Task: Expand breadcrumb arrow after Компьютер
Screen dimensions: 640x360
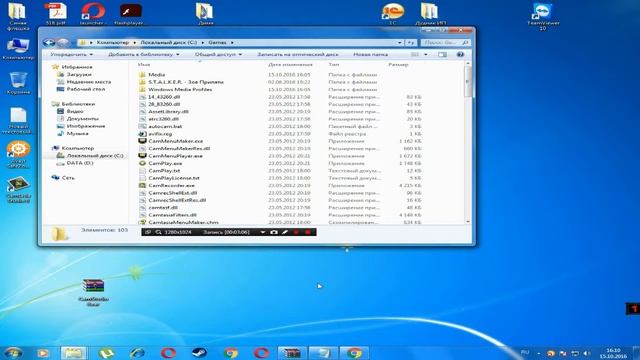Action: 134,42
